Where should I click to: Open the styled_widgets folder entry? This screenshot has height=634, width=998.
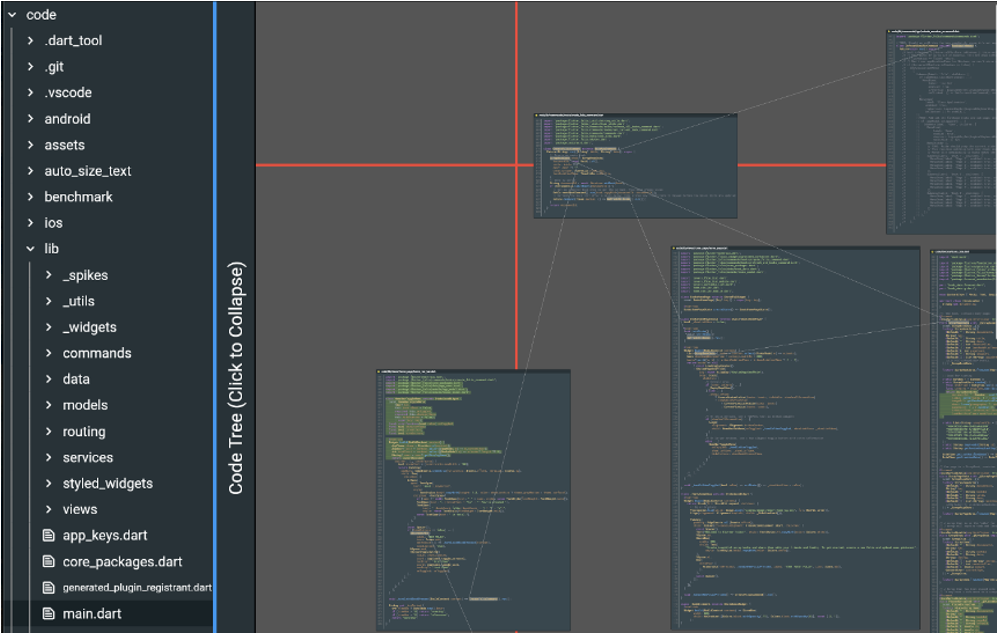[x=108, y=484]
